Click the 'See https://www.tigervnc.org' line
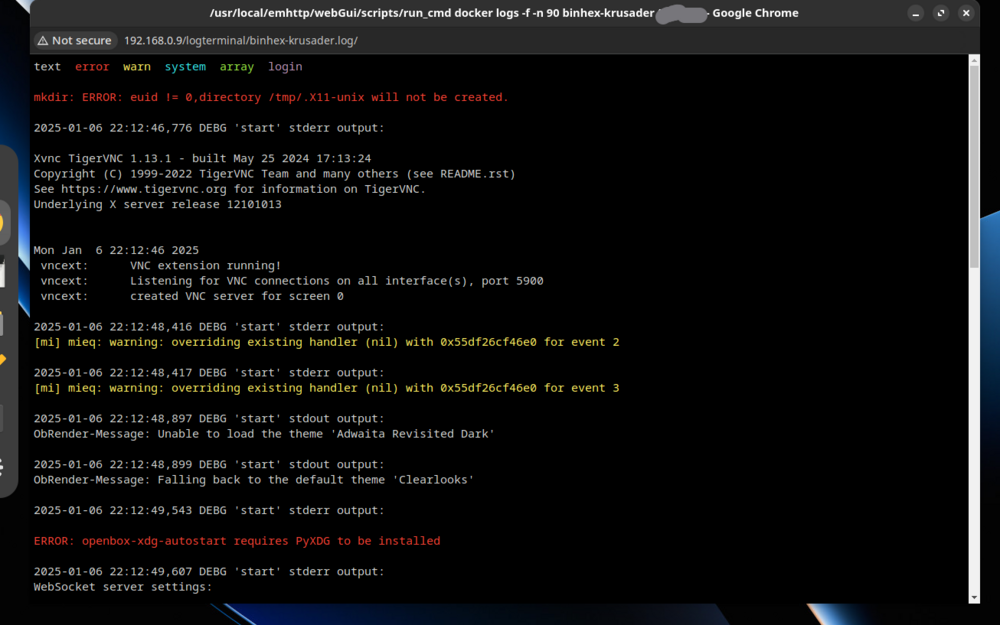The width and height of the screenshot is (1000, 625). (230, 189)
